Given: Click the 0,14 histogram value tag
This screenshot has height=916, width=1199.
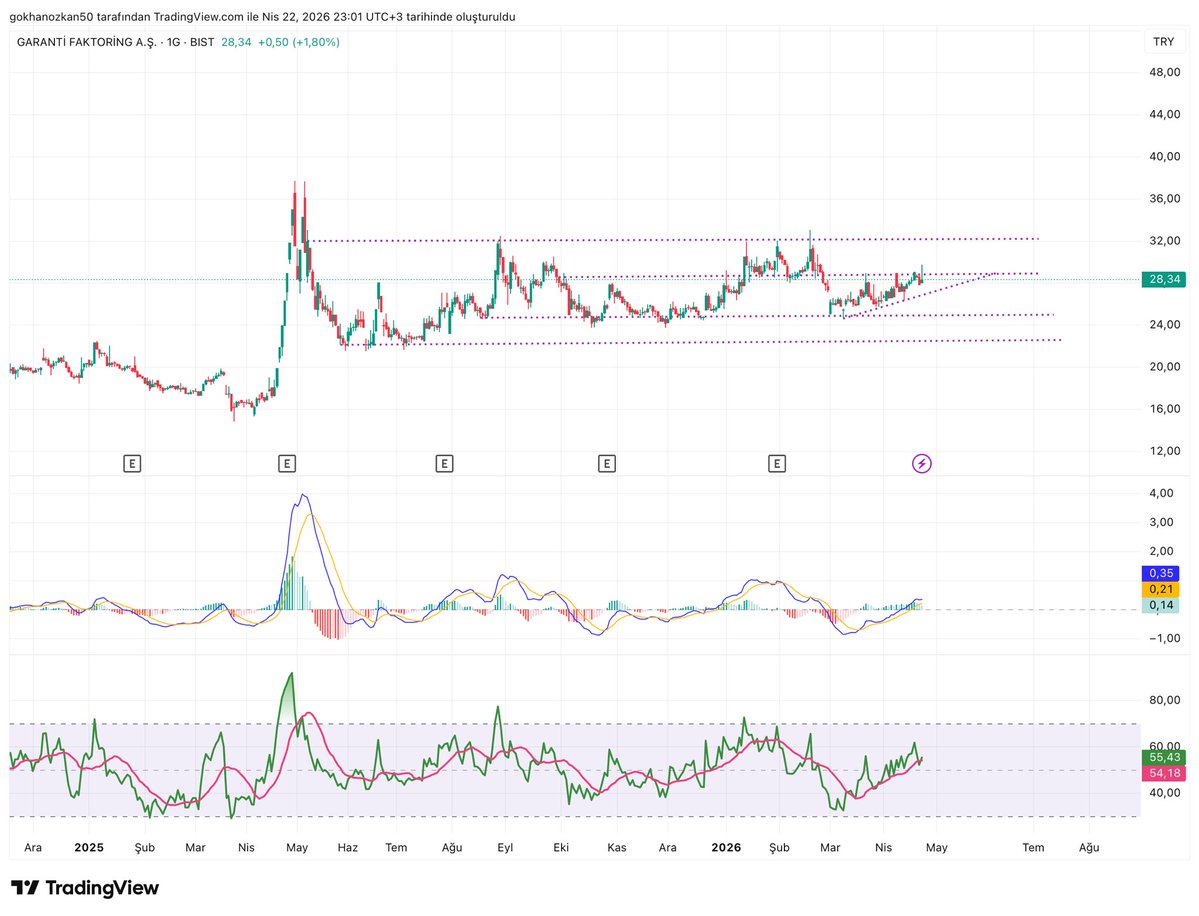Looking at the screenshot, I should pyautogui.click(x=1161, y=605).
